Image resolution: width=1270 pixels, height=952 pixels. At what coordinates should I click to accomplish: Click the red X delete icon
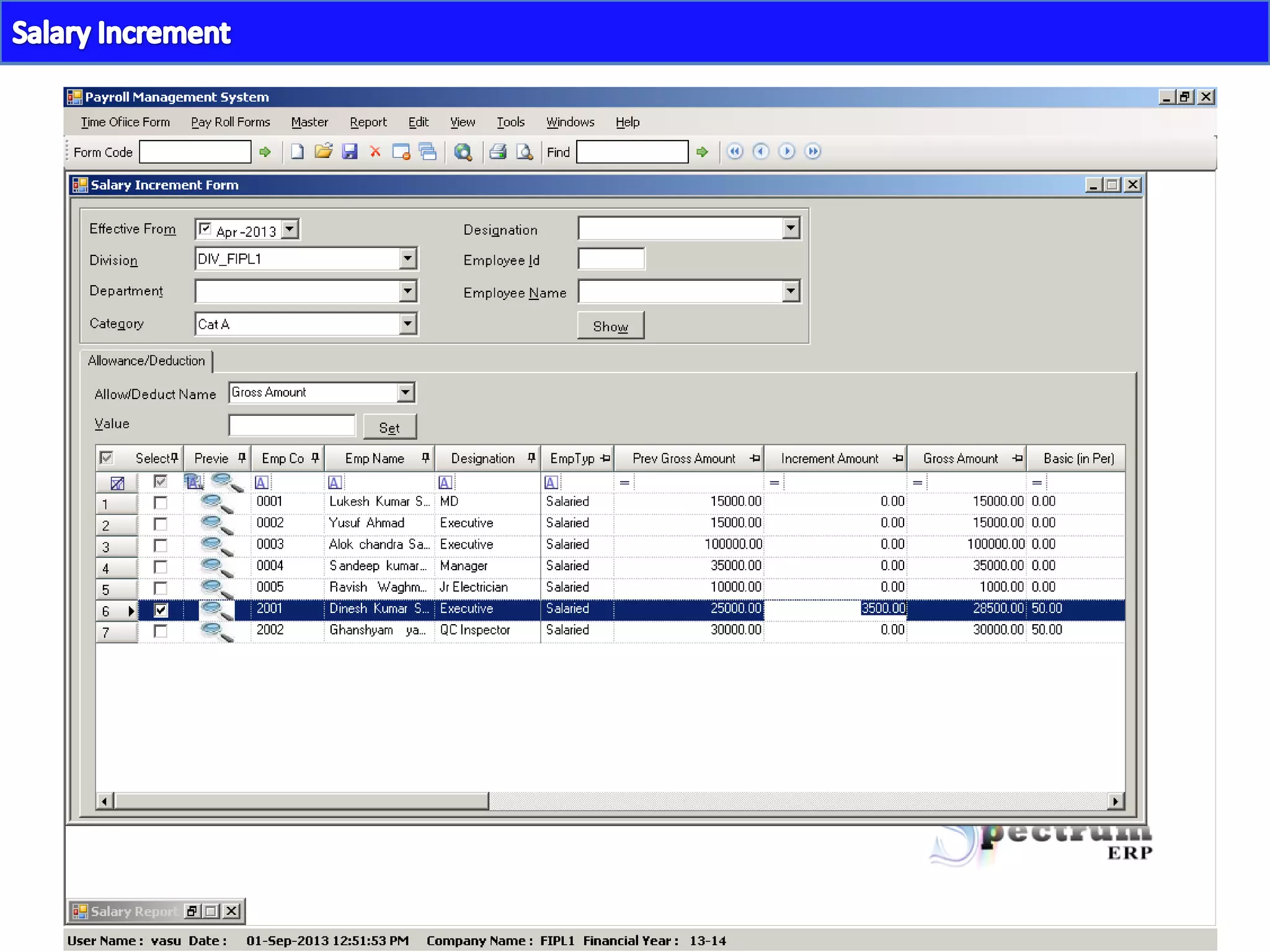click(x=375, y=152)
